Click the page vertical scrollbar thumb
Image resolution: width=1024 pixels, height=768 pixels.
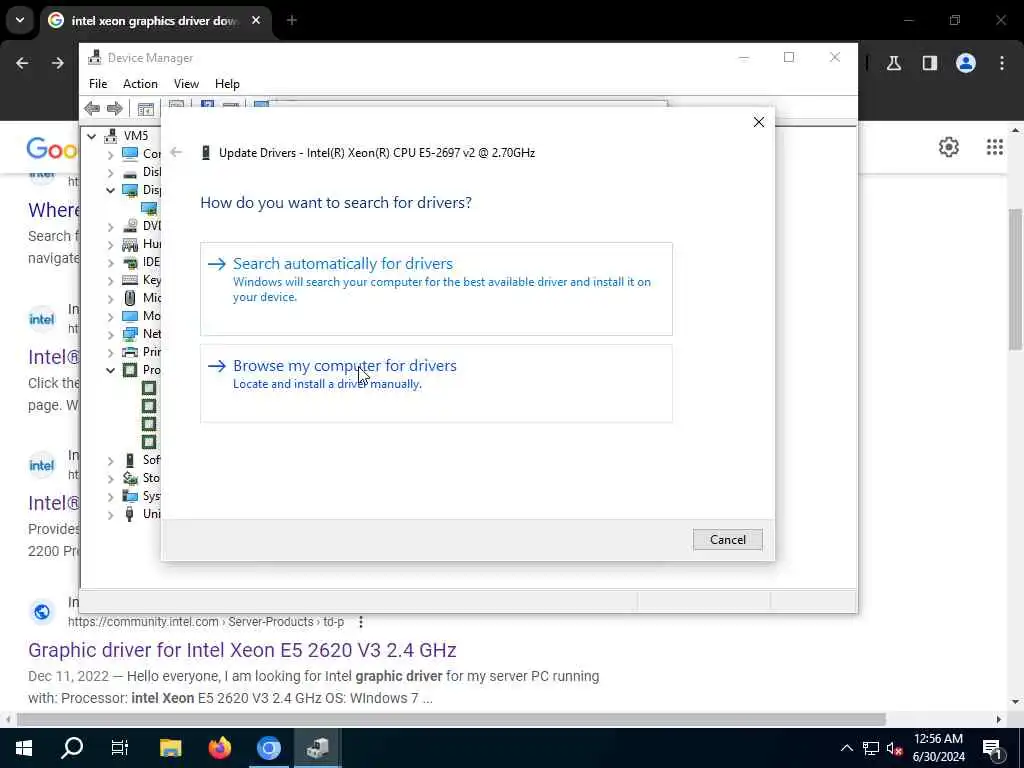click(x=1016, y=280)
